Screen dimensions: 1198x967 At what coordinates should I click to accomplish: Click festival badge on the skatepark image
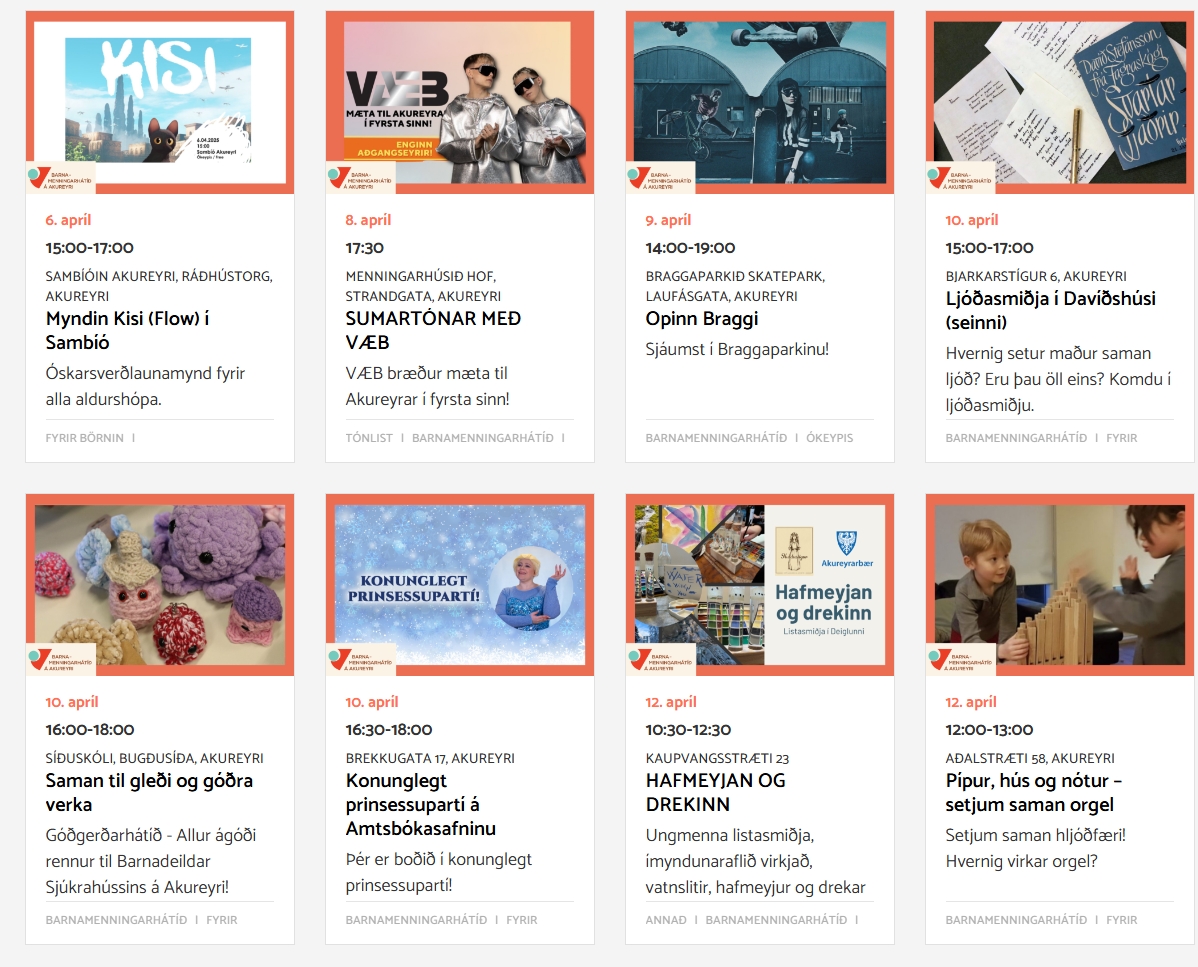pyautogui.click(x=661, y=178)
